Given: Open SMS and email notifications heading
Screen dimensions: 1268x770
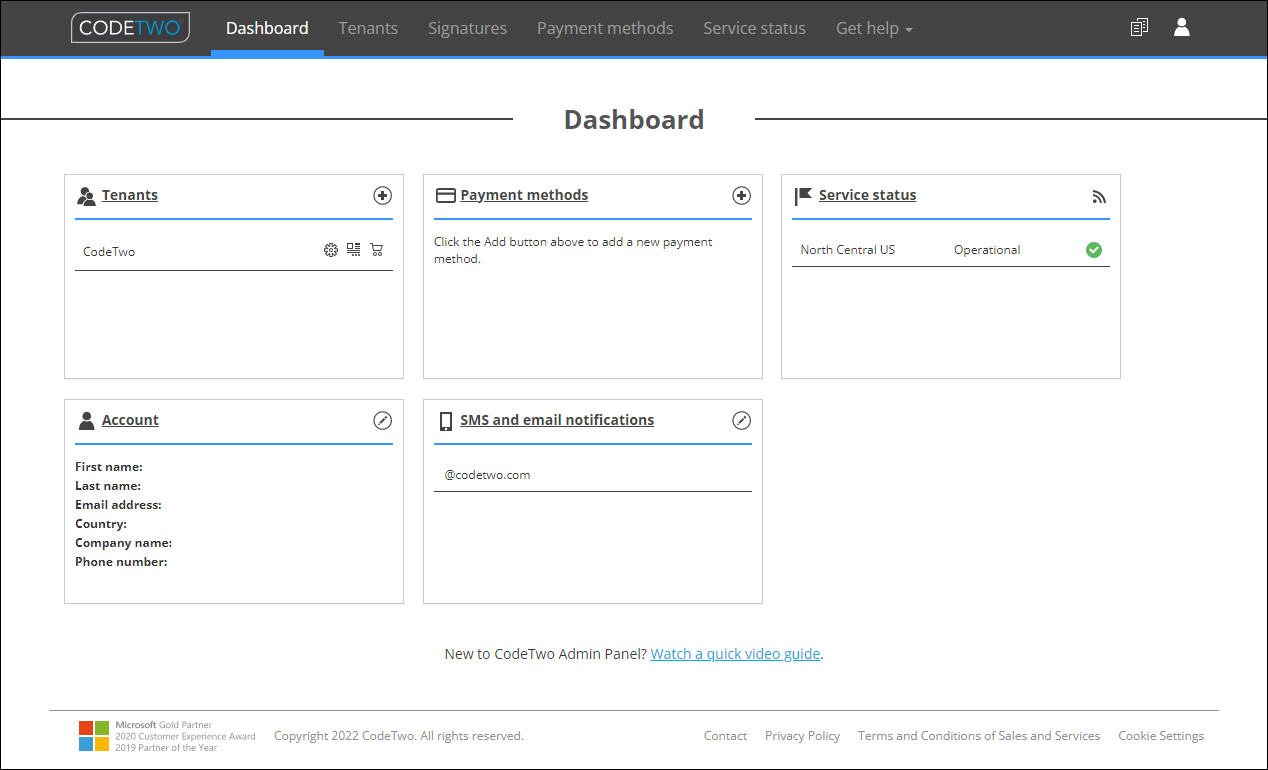Looking at the screenshot, I should tap(557, 420).
